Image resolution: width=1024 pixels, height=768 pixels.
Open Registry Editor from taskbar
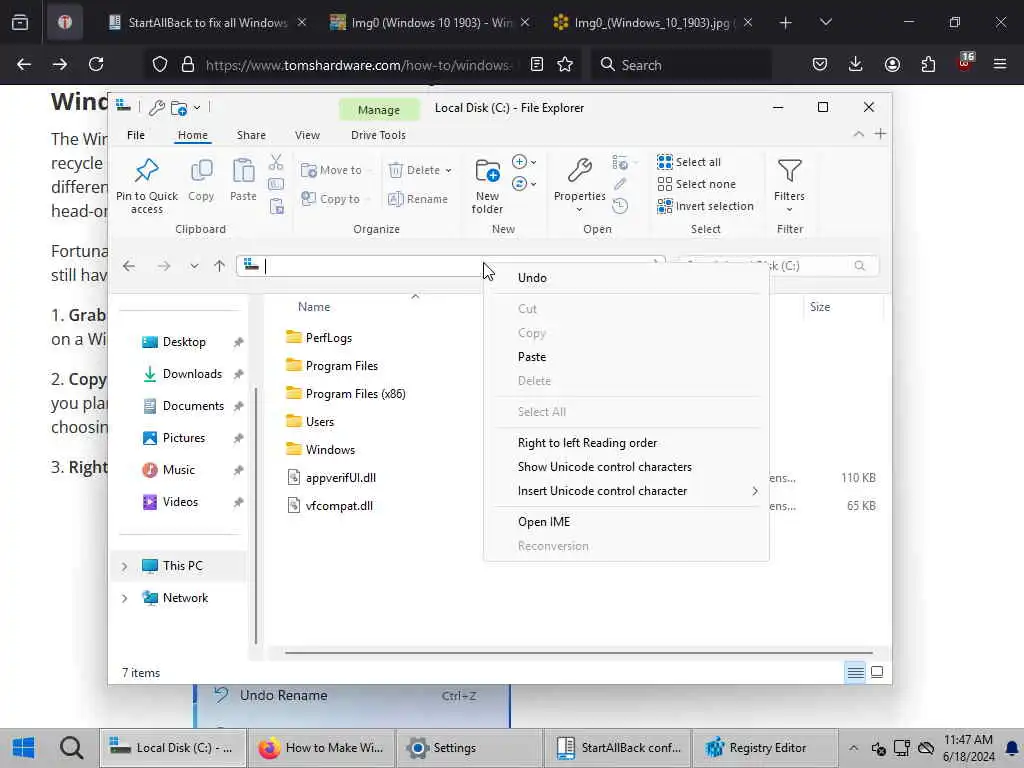click(x=765, y=748)
